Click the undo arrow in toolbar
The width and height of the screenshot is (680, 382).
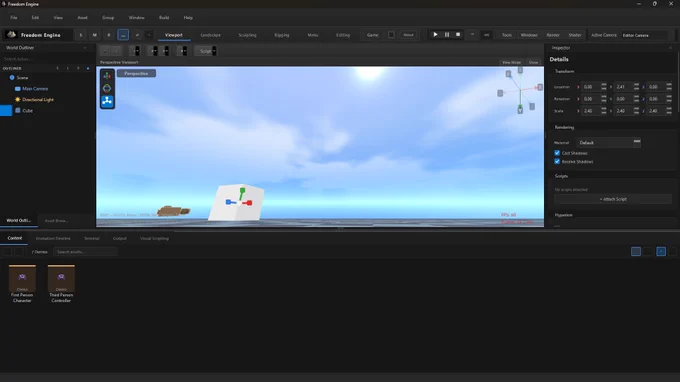(137, 35)
